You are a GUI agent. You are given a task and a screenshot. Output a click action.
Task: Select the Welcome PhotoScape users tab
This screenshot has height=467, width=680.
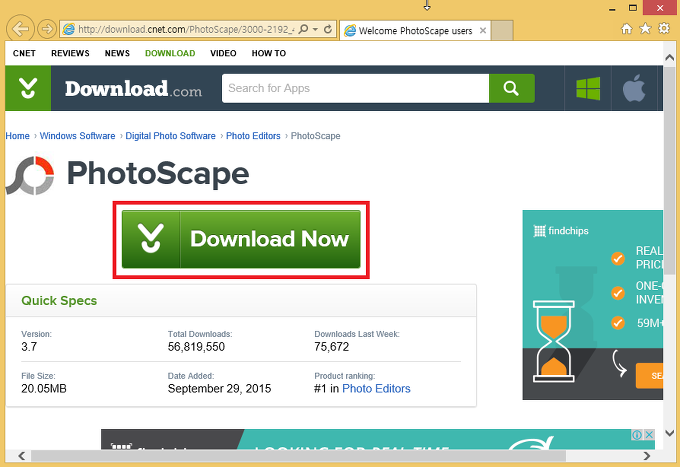pyautogui.click(x=415, y=31)
